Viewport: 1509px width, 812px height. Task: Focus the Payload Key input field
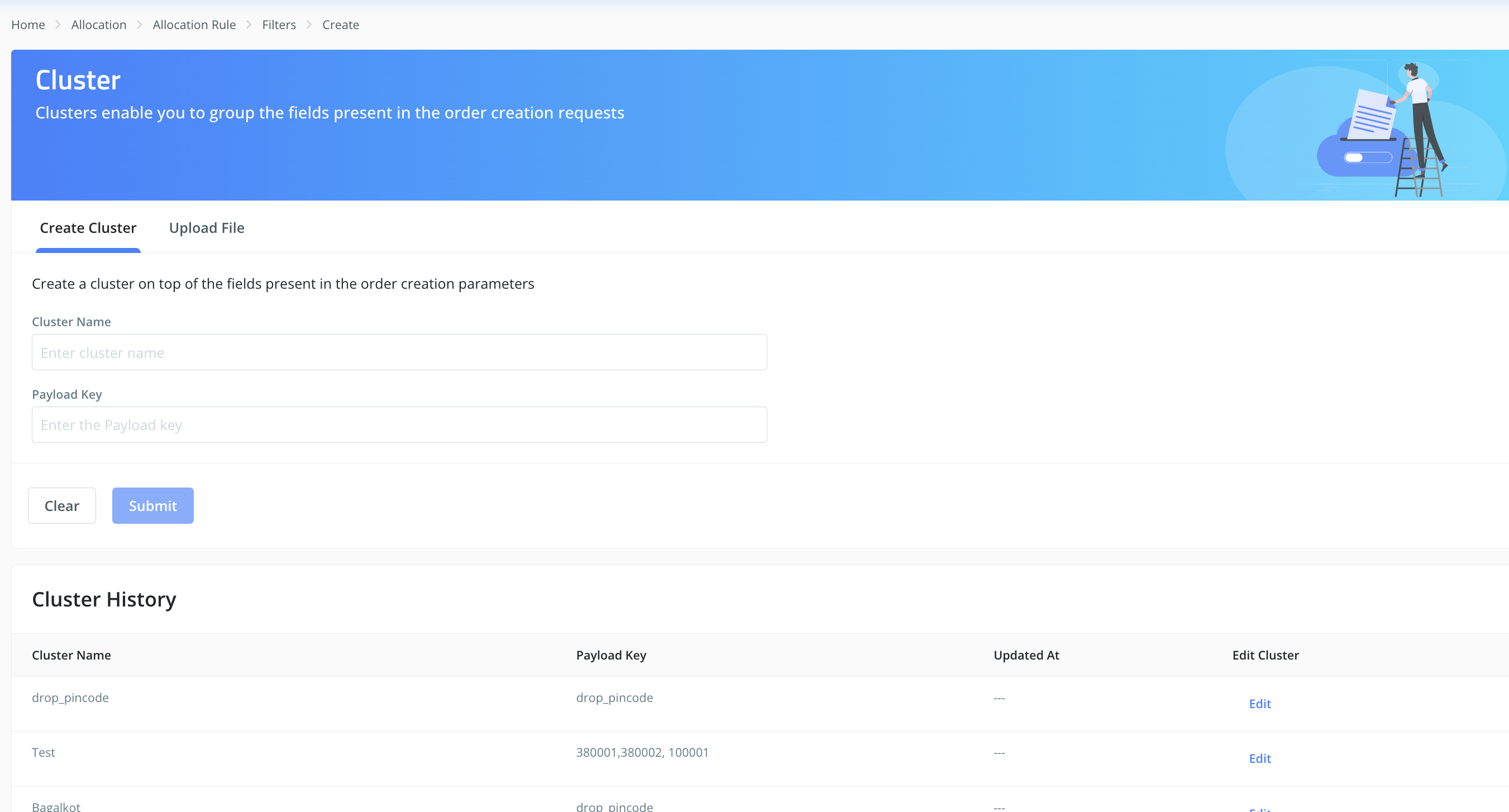pyautogui.click(x=399, y=425)
